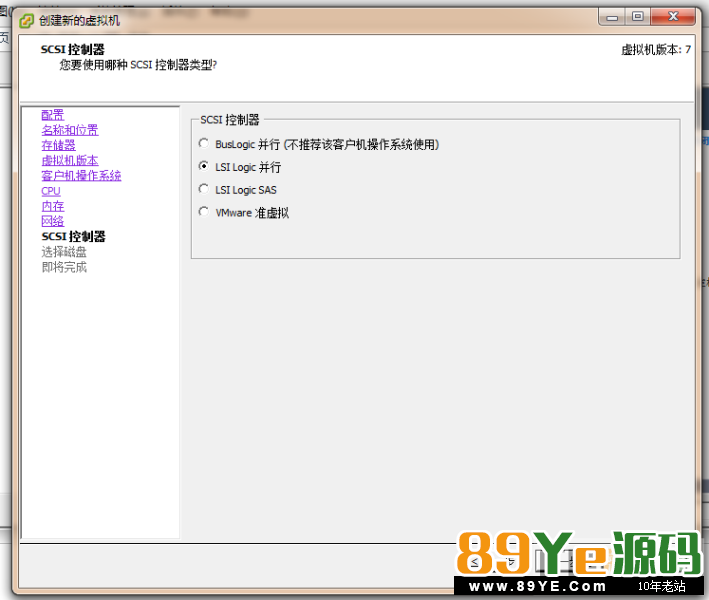Open 客户机操作系统 step link

pyautogui.click(x=81, y=175)
